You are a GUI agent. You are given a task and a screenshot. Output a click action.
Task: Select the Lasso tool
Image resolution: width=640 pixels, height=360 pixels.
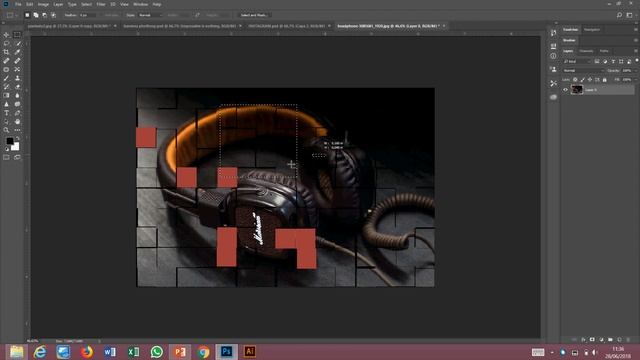[x=6, y=43]
